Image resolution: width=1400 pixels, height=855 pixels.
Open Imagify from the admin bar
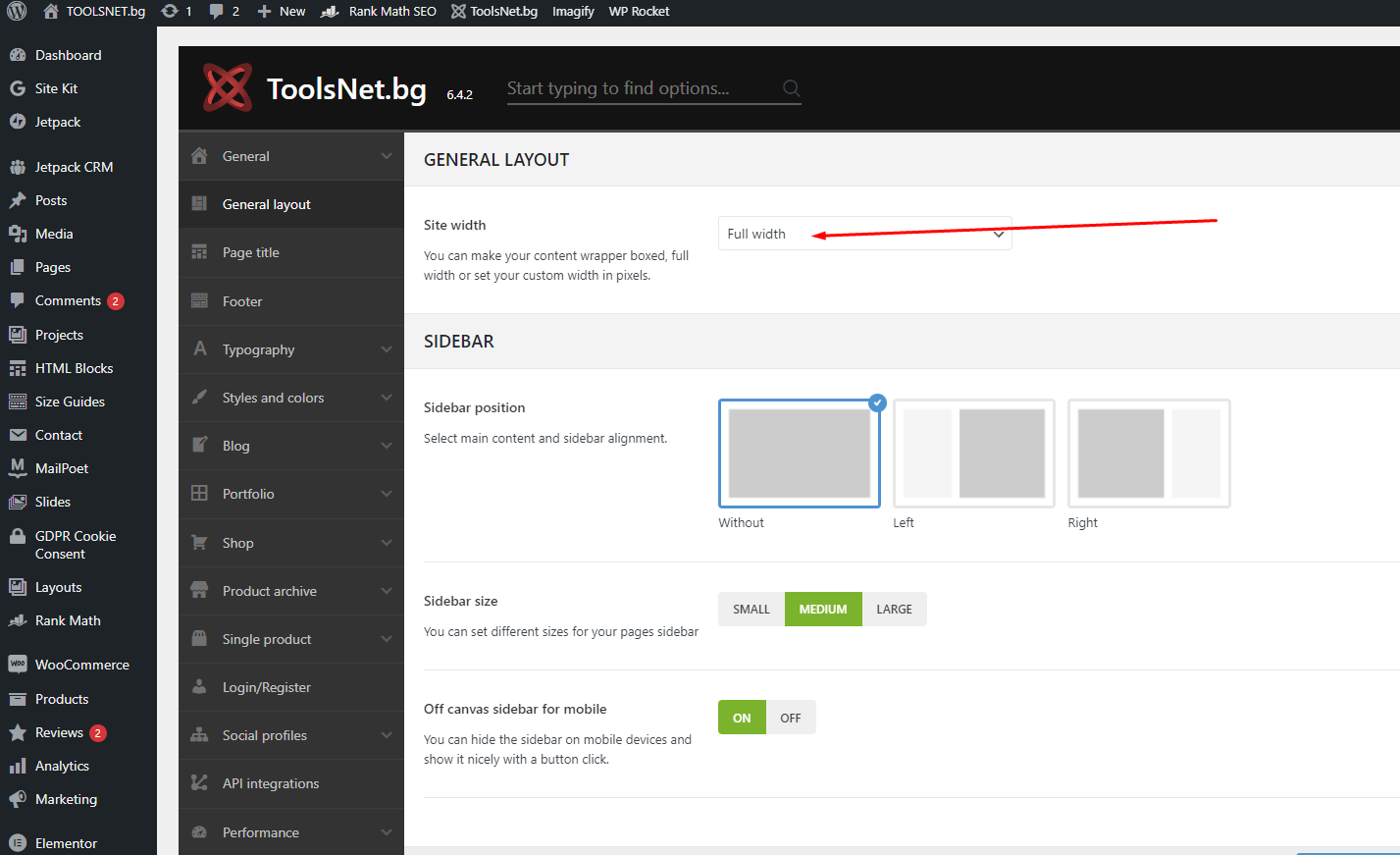point(573,12)
